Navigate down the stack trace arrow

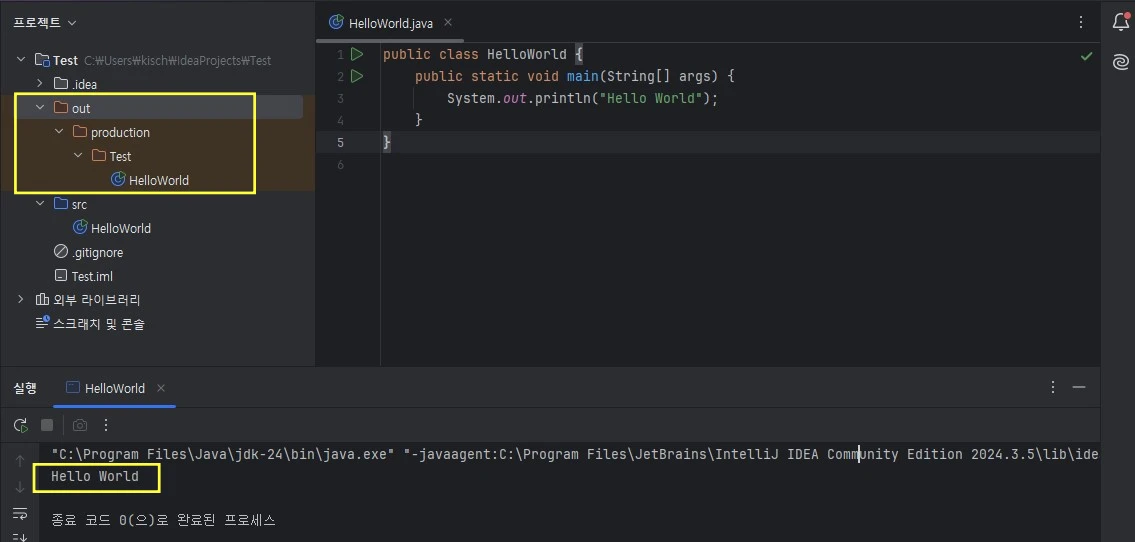[x=20, y=486]
